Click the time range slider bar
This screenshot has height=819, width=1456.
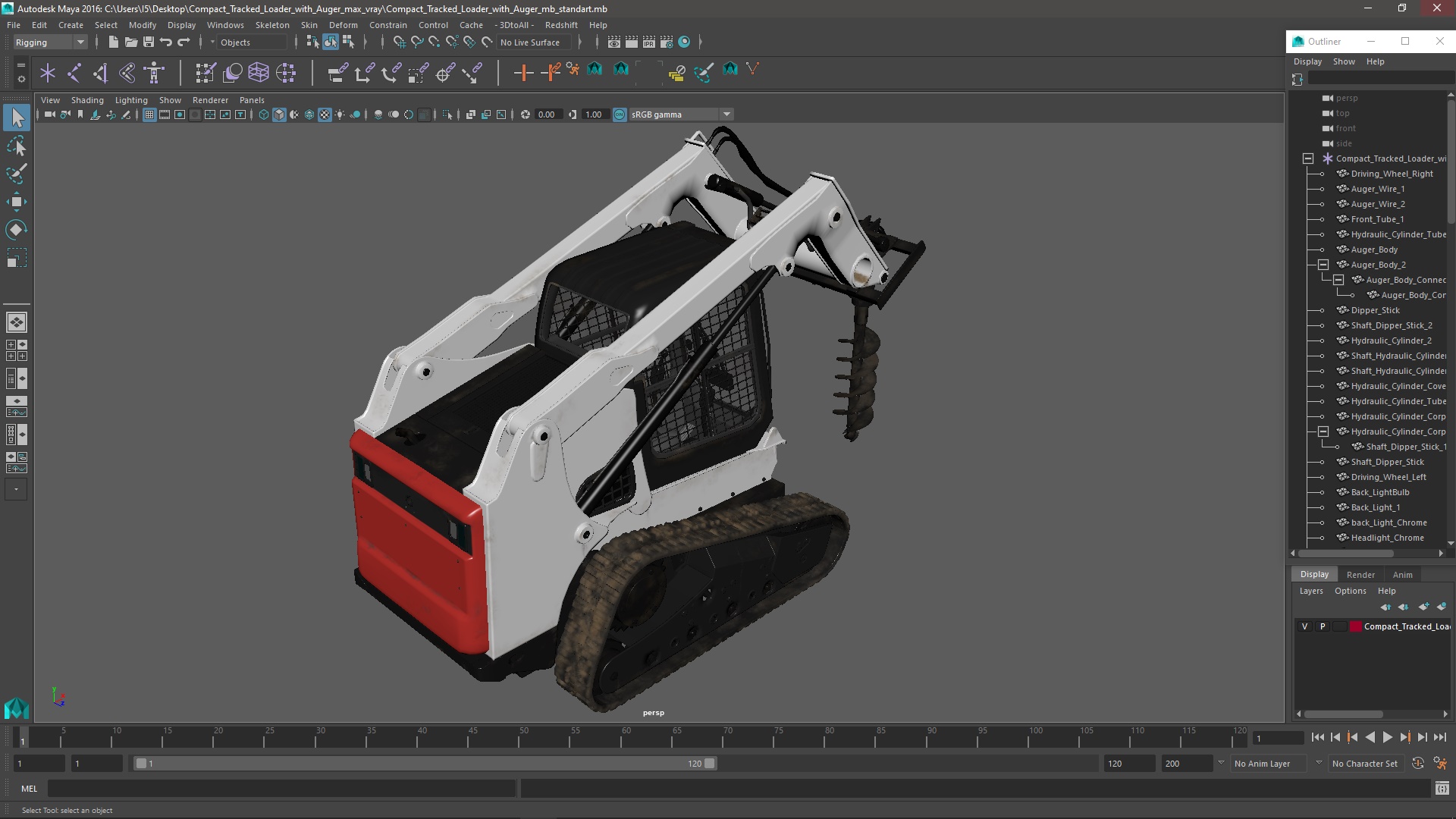coord(425,764)
